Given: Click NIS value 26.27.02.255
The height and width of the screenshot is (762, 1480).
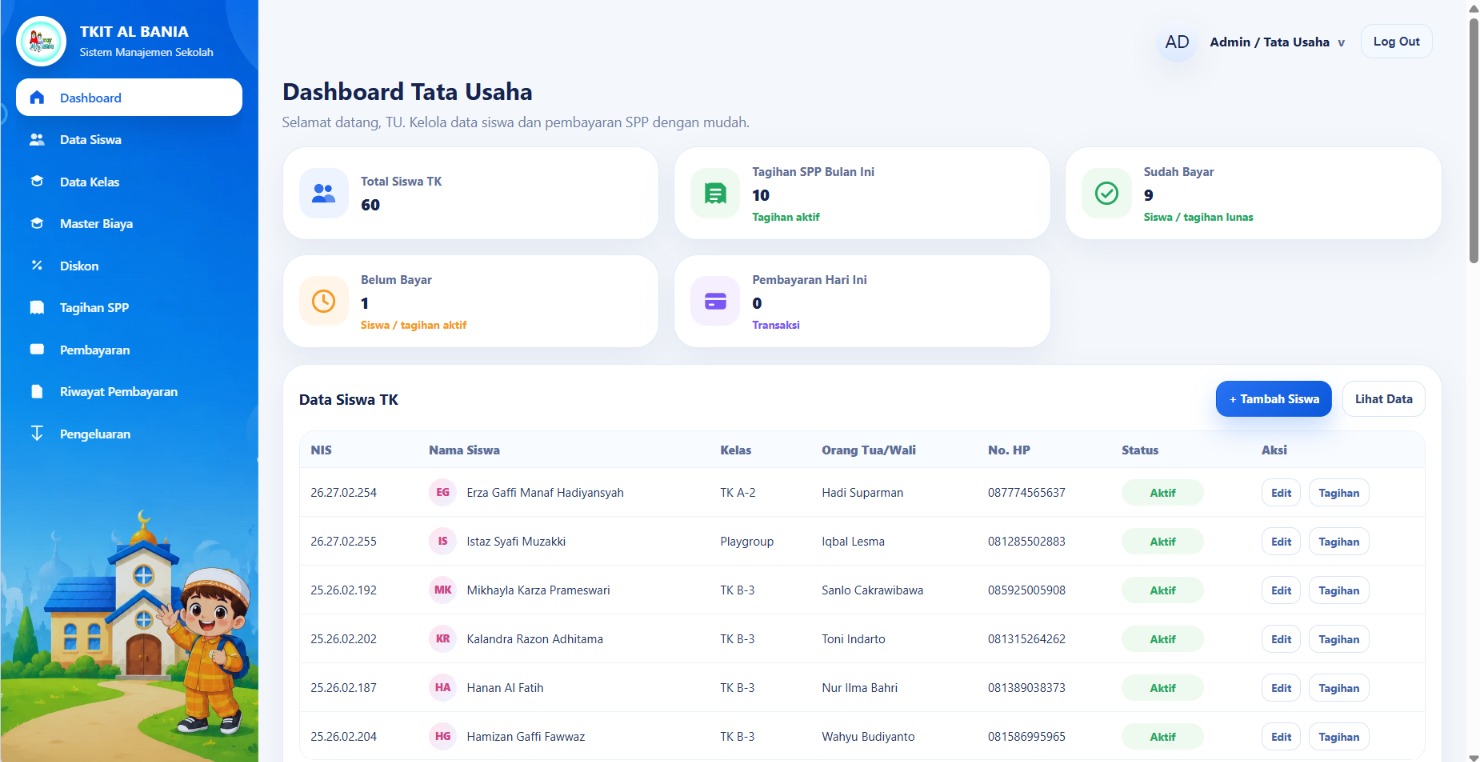Looking at the screenshot, I should pyautogui.click(x=344, y=542).
